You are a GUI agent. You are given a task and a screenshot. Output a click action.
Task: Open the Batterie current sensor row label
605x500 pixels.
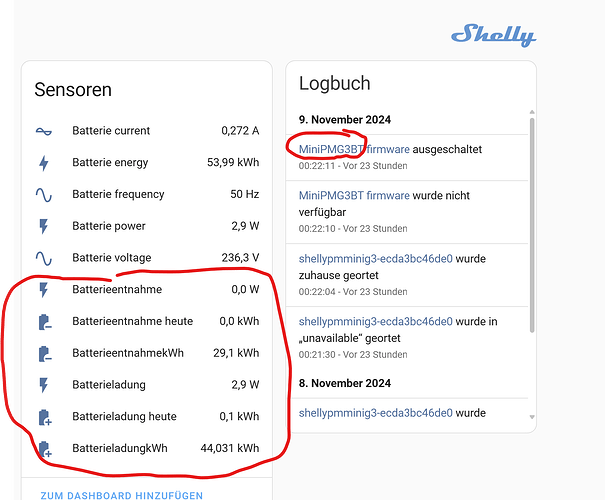coord(111,131)
